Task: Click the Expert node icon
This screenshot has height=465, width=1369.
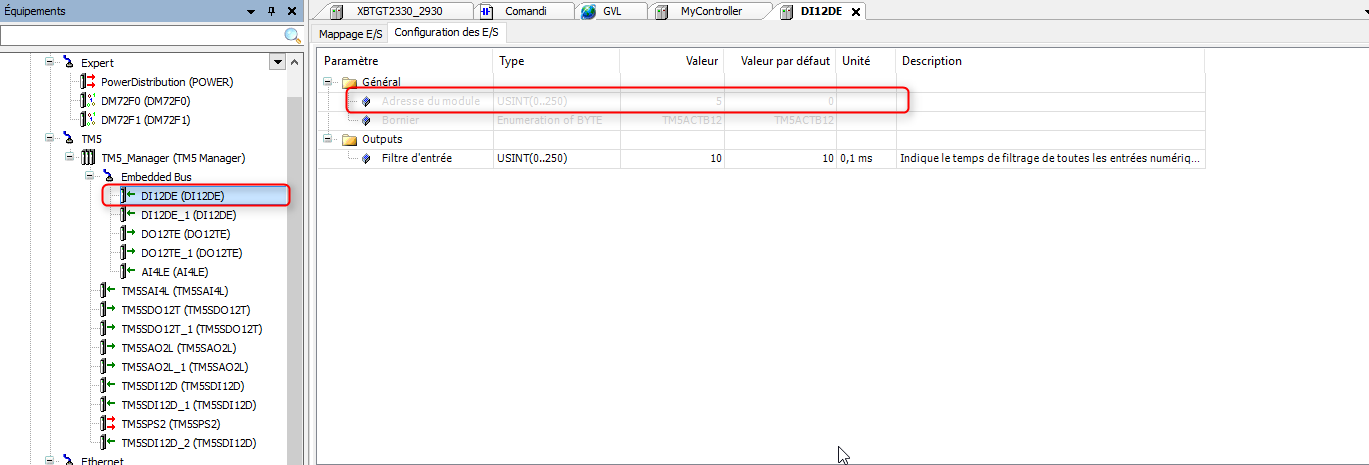Action: [68, 62]
